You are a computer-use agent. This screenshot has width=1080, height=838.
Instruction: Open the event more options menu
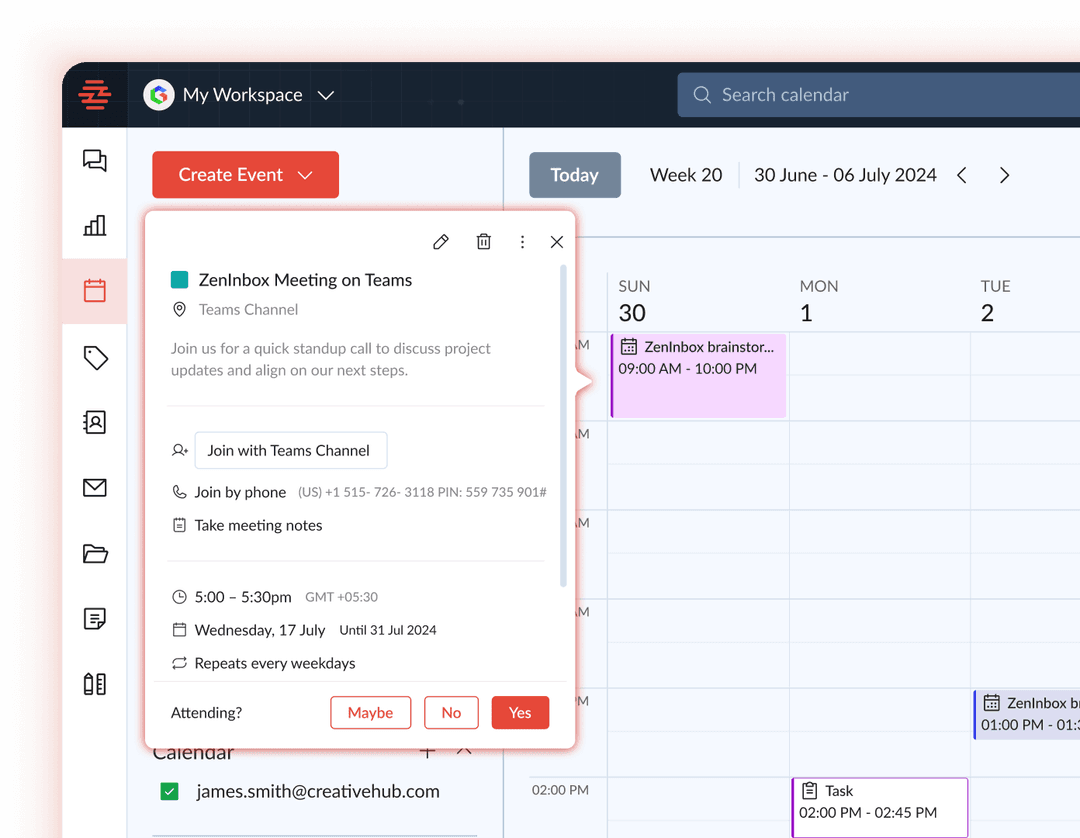[522, 242]
